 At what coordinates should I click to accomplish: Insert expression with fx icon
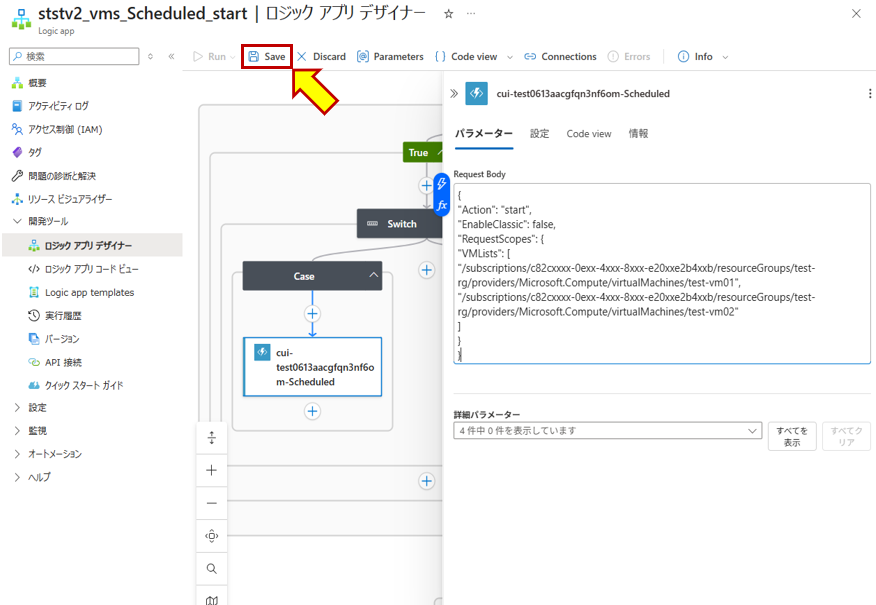(x=442, y=206)
